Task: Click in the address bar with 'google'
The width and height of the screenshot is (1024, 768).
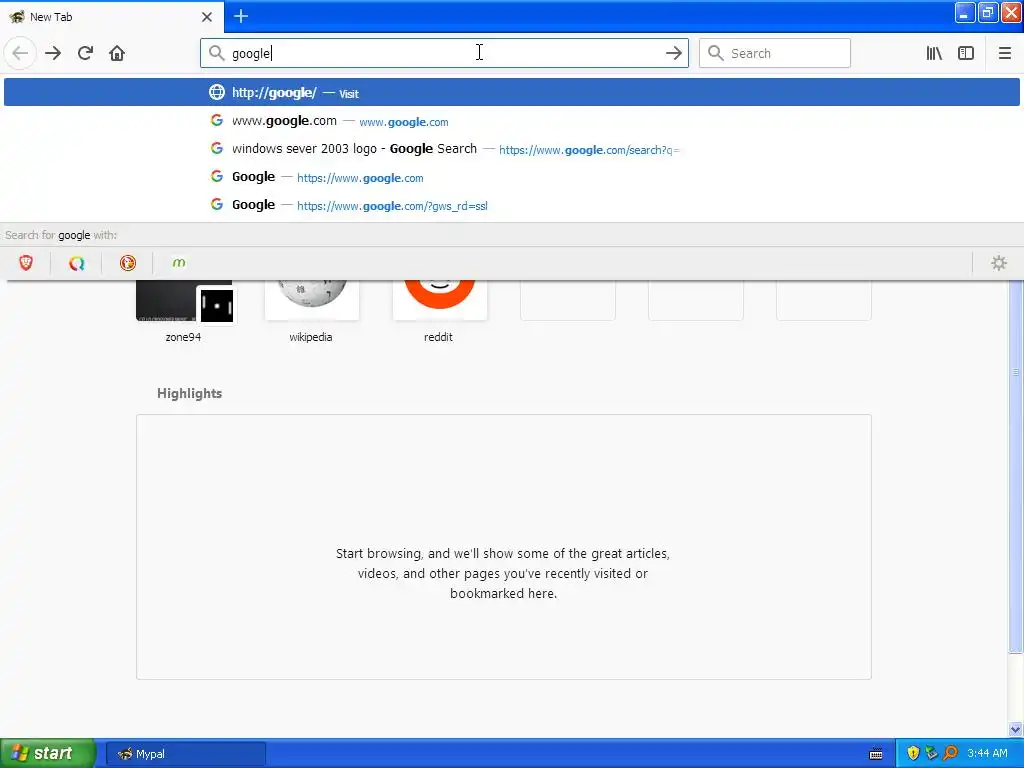Action: coord(444,53)
